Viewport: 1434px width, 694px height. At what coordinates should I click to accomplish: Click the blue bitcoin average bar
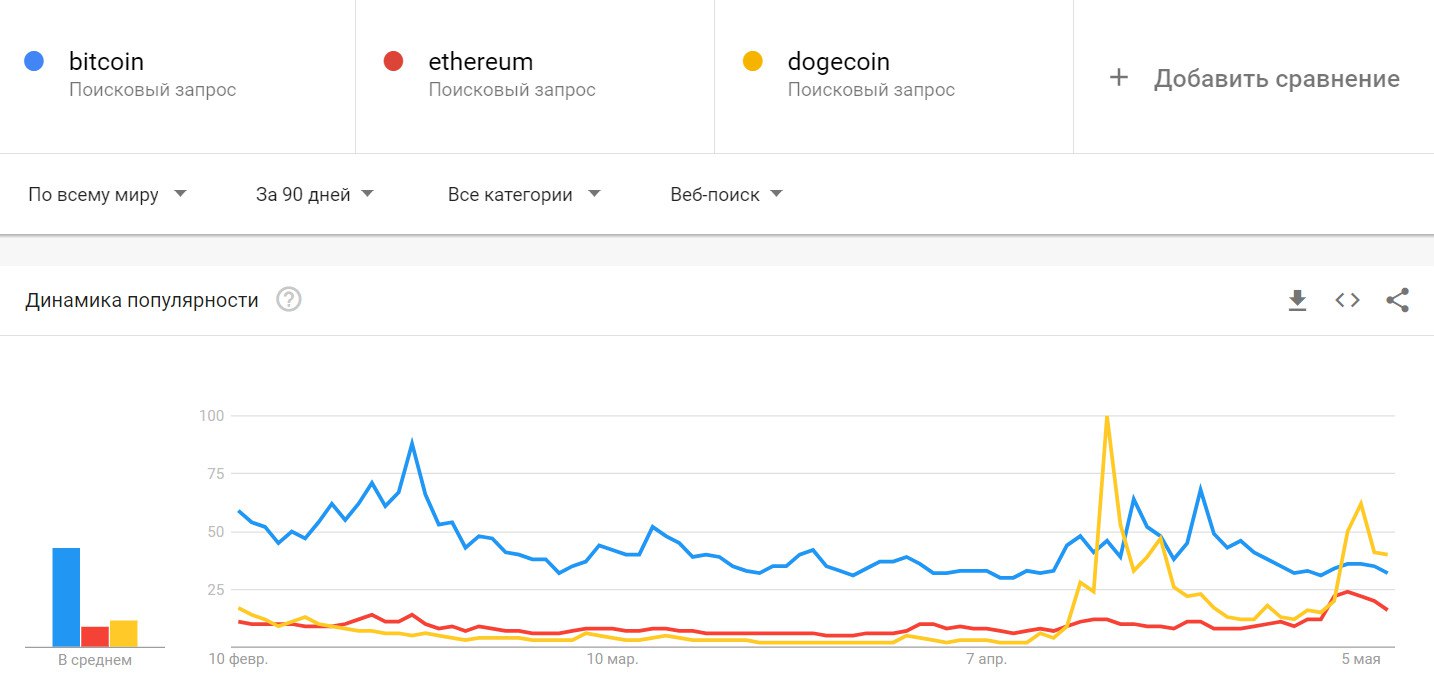tap(66, 597)
